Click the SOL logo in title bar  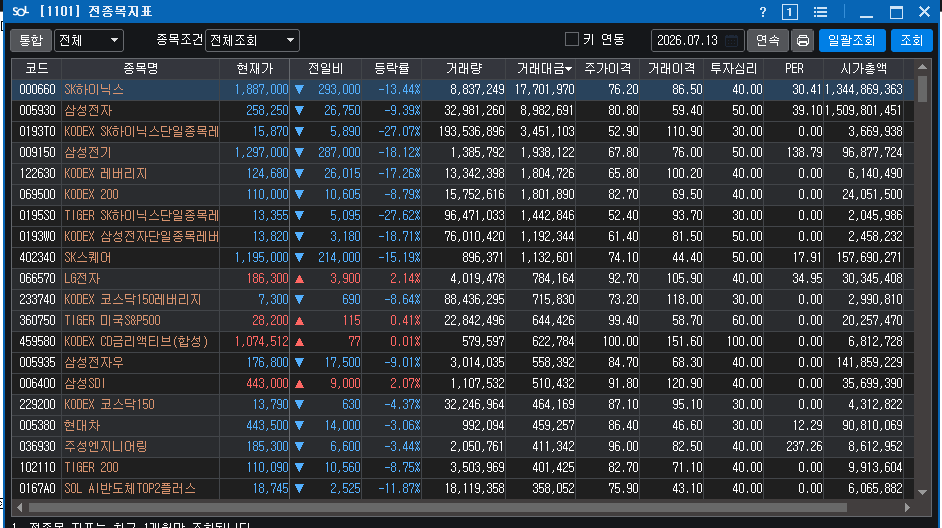pyautogui.click(x=20, y=11)
